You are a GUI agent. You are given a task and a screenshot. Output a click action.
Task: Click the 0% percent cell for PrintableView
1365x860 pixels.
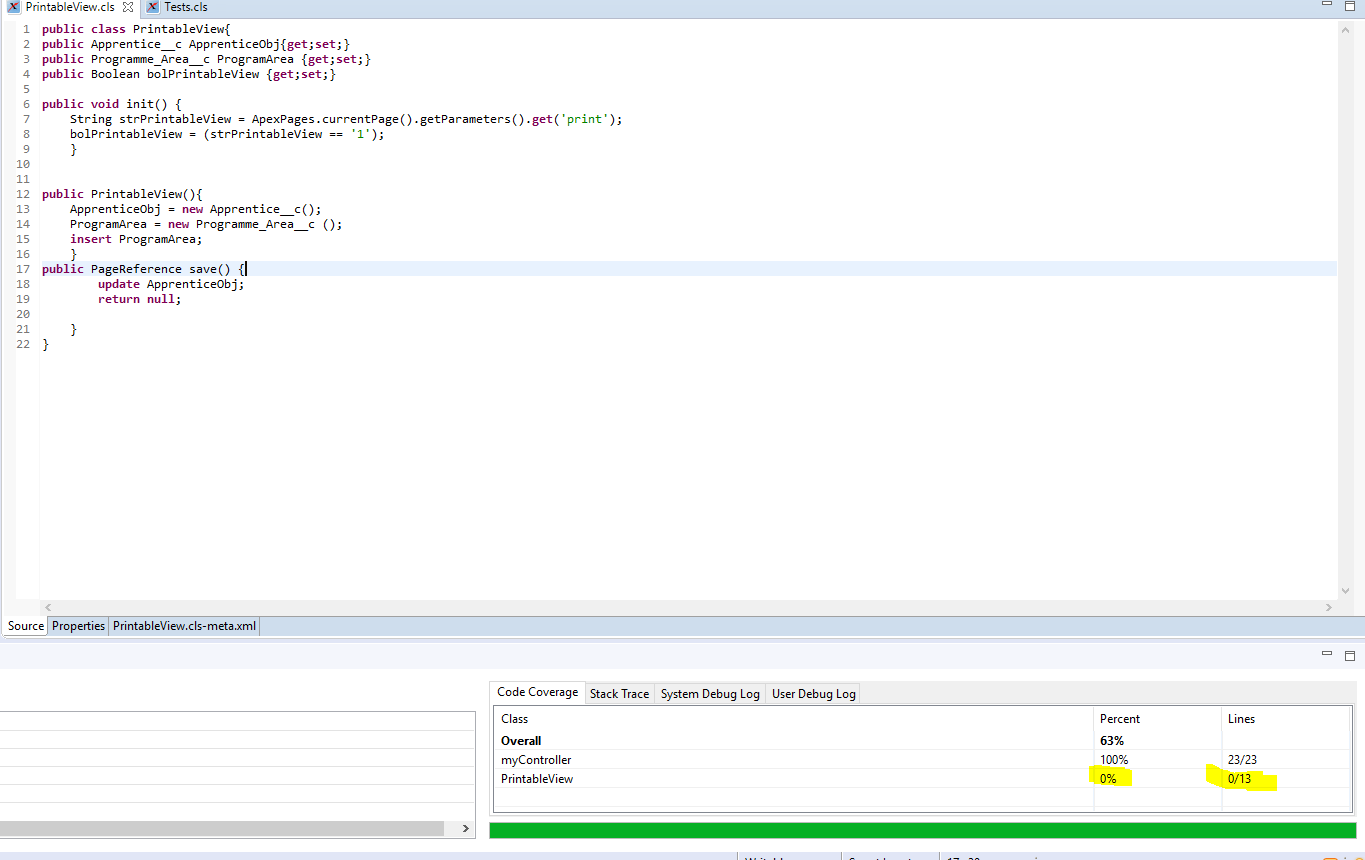click(x=1108, y=779)
